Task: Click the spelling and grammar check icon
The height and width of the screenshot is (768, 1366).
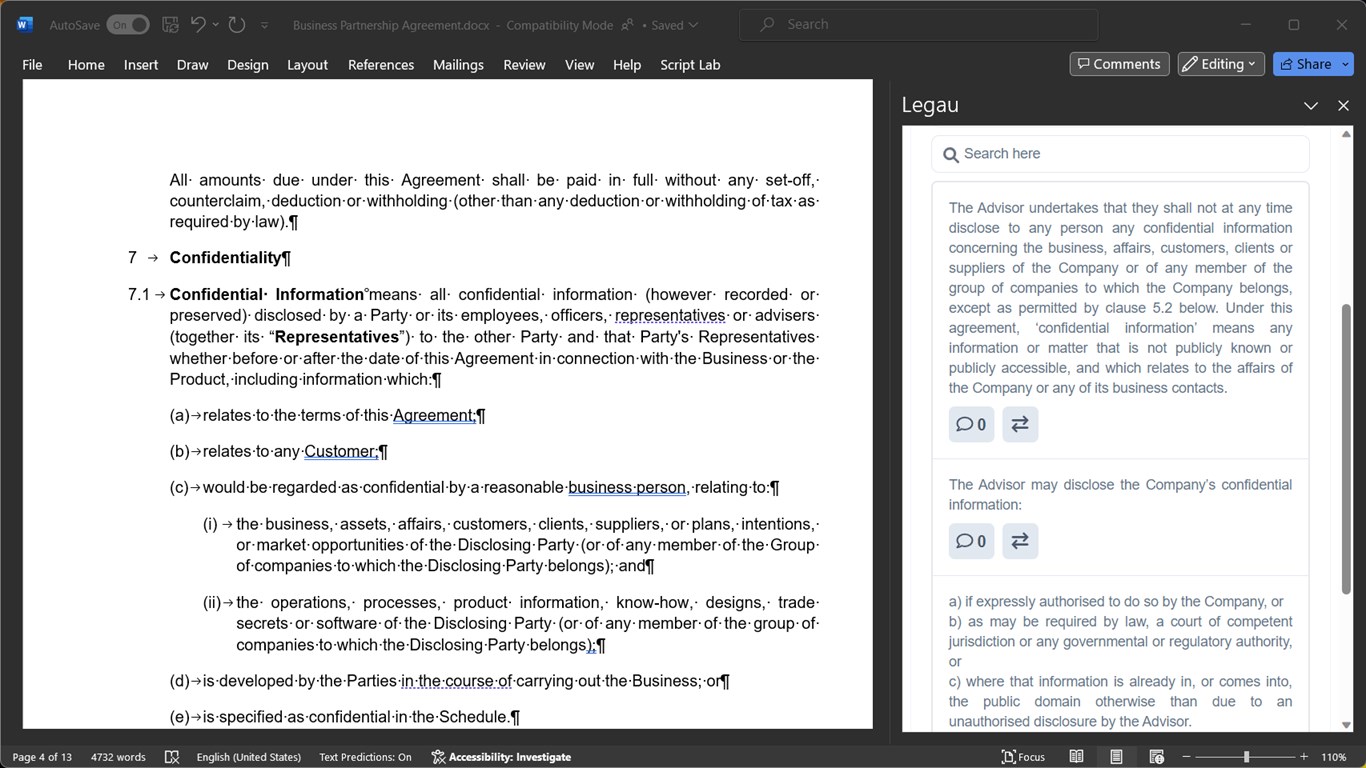Action: pos(171,757)
